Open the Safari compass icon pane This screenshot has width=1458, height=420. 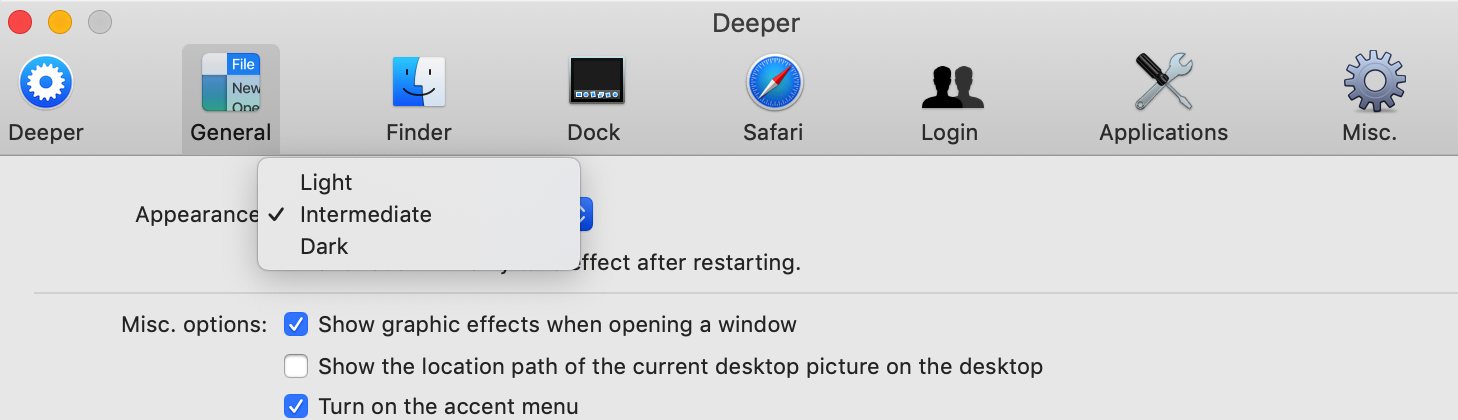tap(774, 82)
